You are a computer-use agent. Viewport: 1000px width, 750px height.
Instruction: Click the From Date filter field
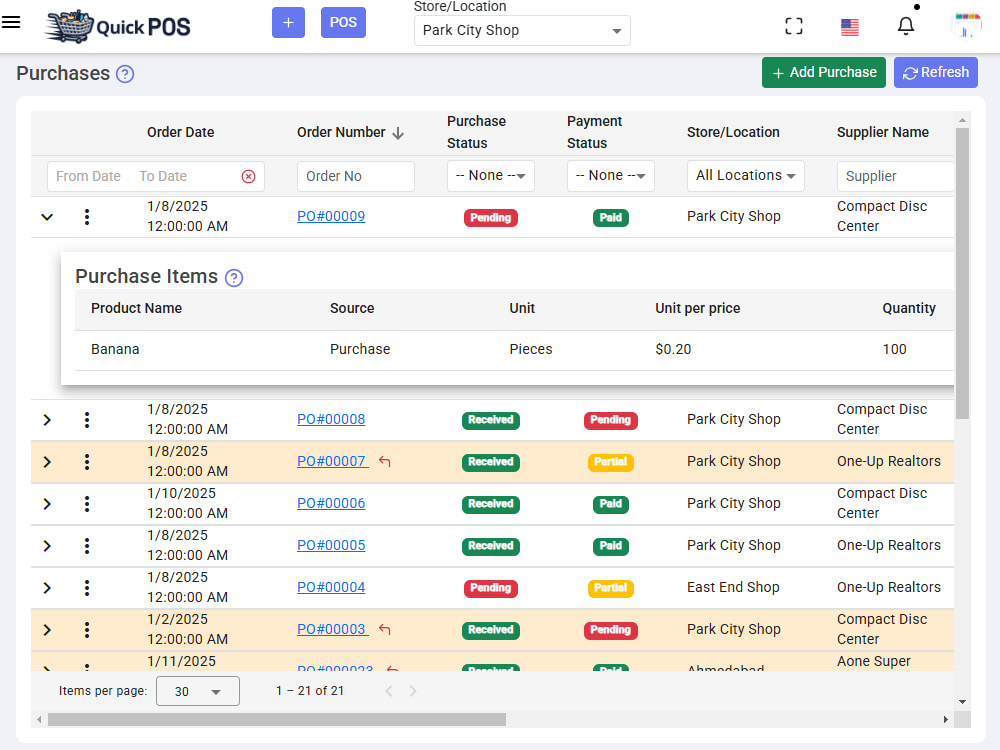89,176
